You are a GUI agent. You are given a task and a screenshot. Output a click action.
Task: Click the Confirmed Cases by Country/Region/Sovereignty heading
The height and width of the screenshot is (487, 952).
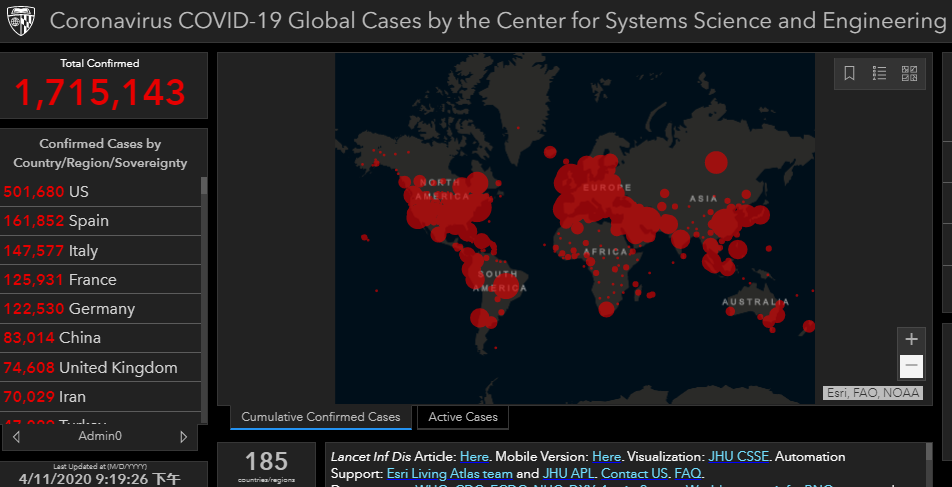(100, 154)
